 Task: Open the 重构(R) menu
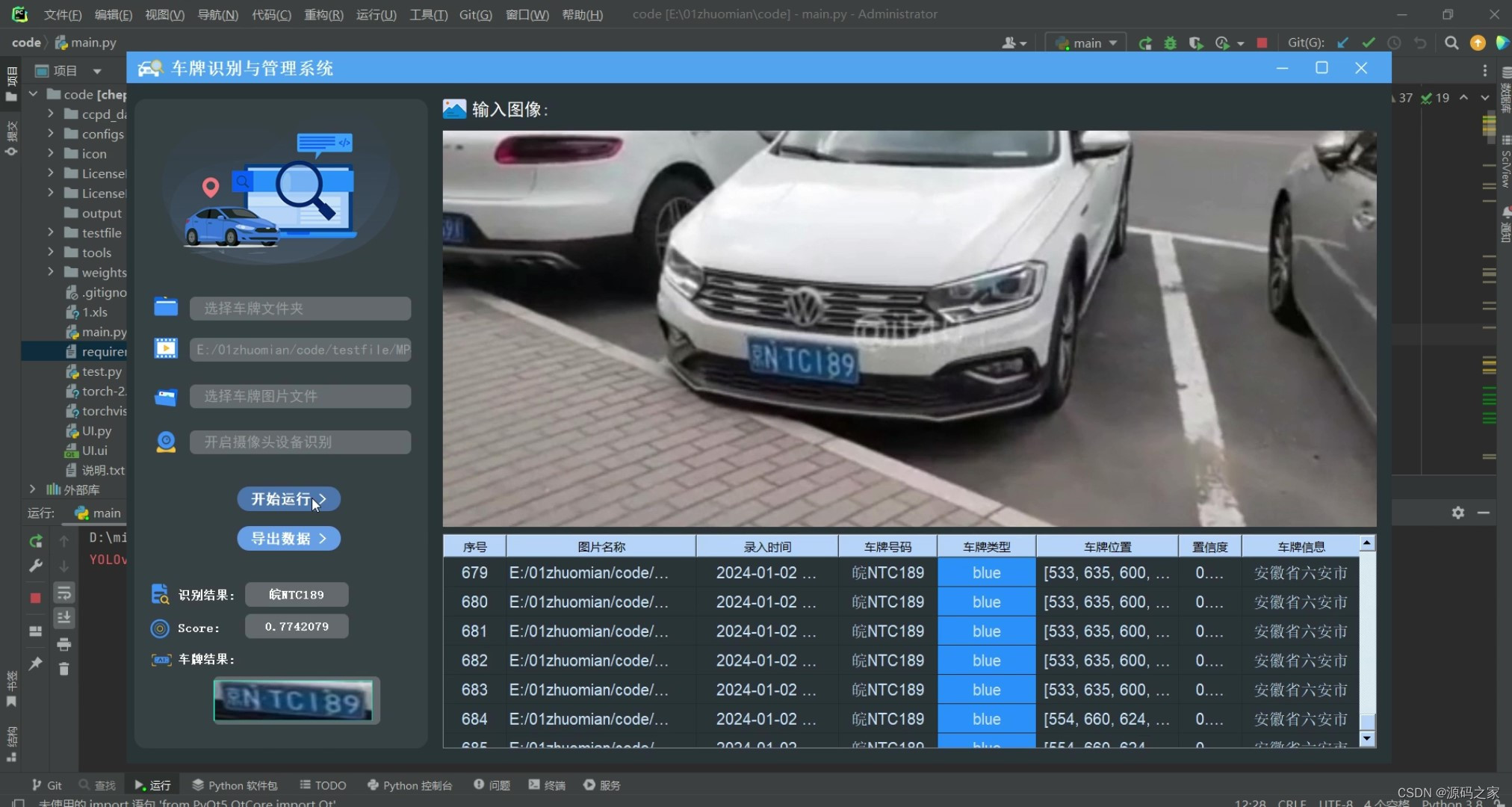click(x=323, y=14)
